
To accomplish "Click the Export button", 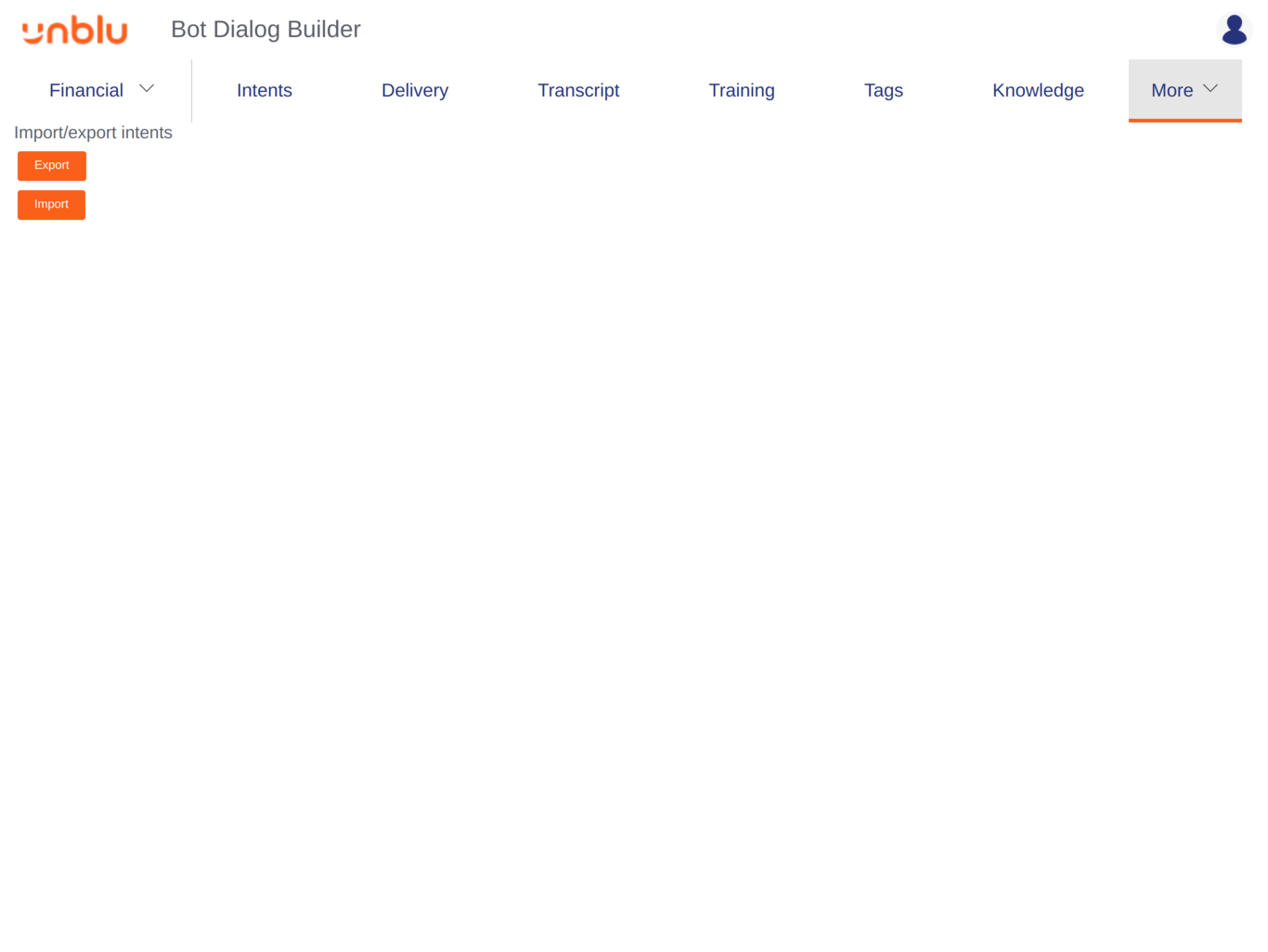I will tap(51, 165).
